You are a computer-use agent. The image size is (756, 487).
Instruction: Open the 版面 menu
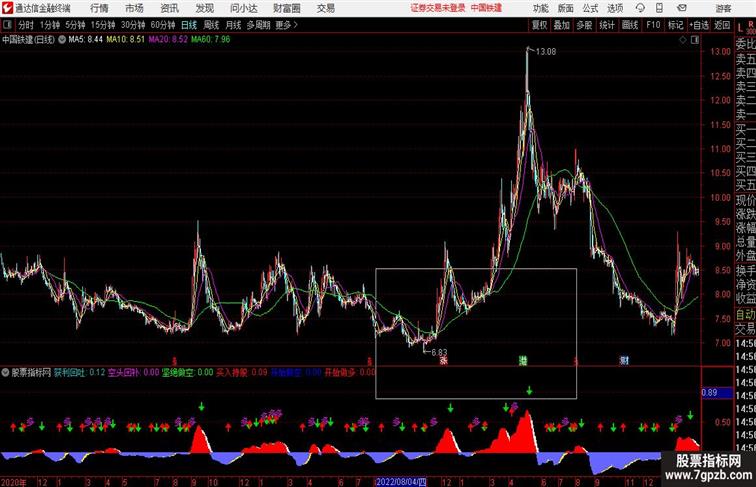pos(566,8)
